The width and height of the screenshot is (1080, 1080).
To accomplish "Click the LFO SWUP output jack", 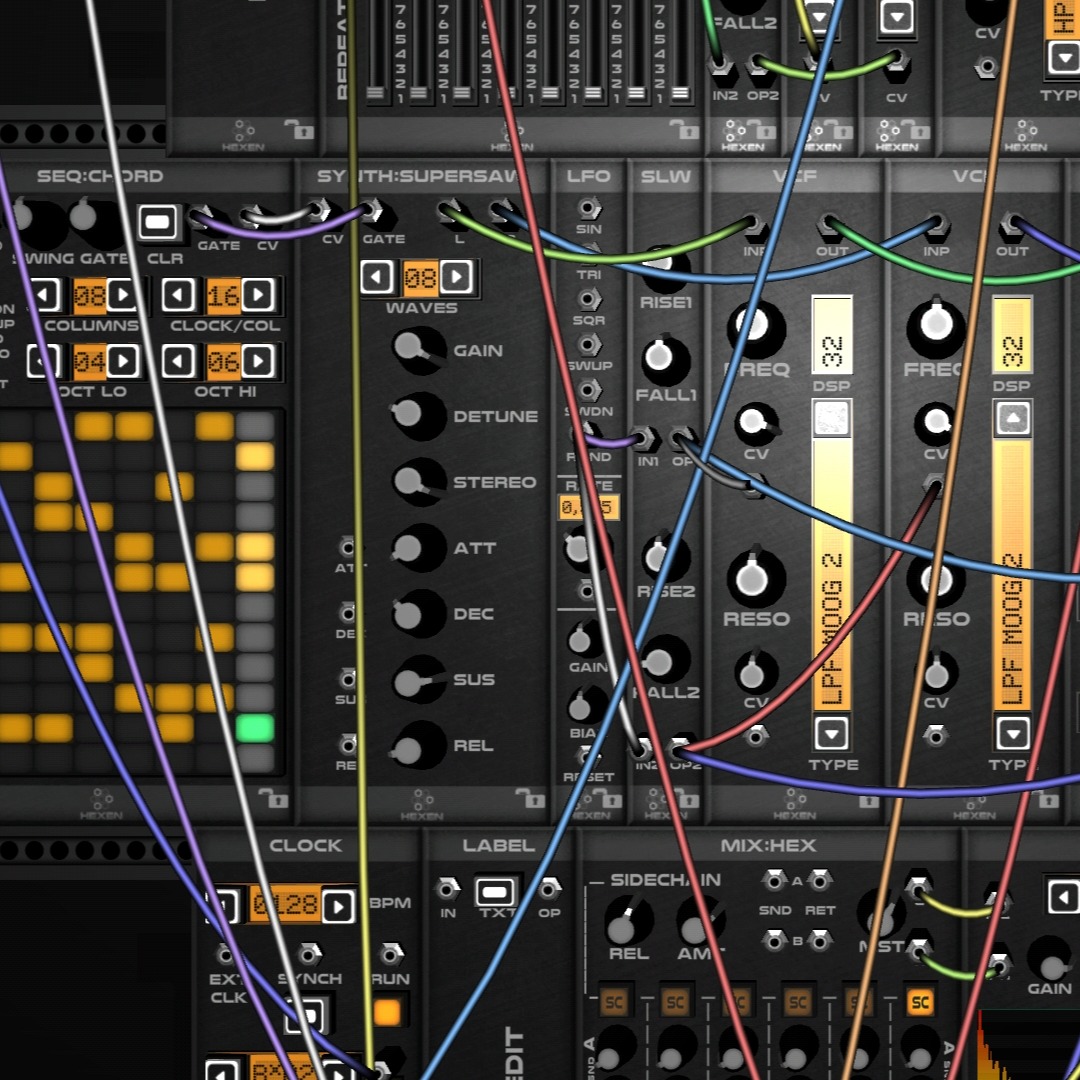I will tap(588, 344).
